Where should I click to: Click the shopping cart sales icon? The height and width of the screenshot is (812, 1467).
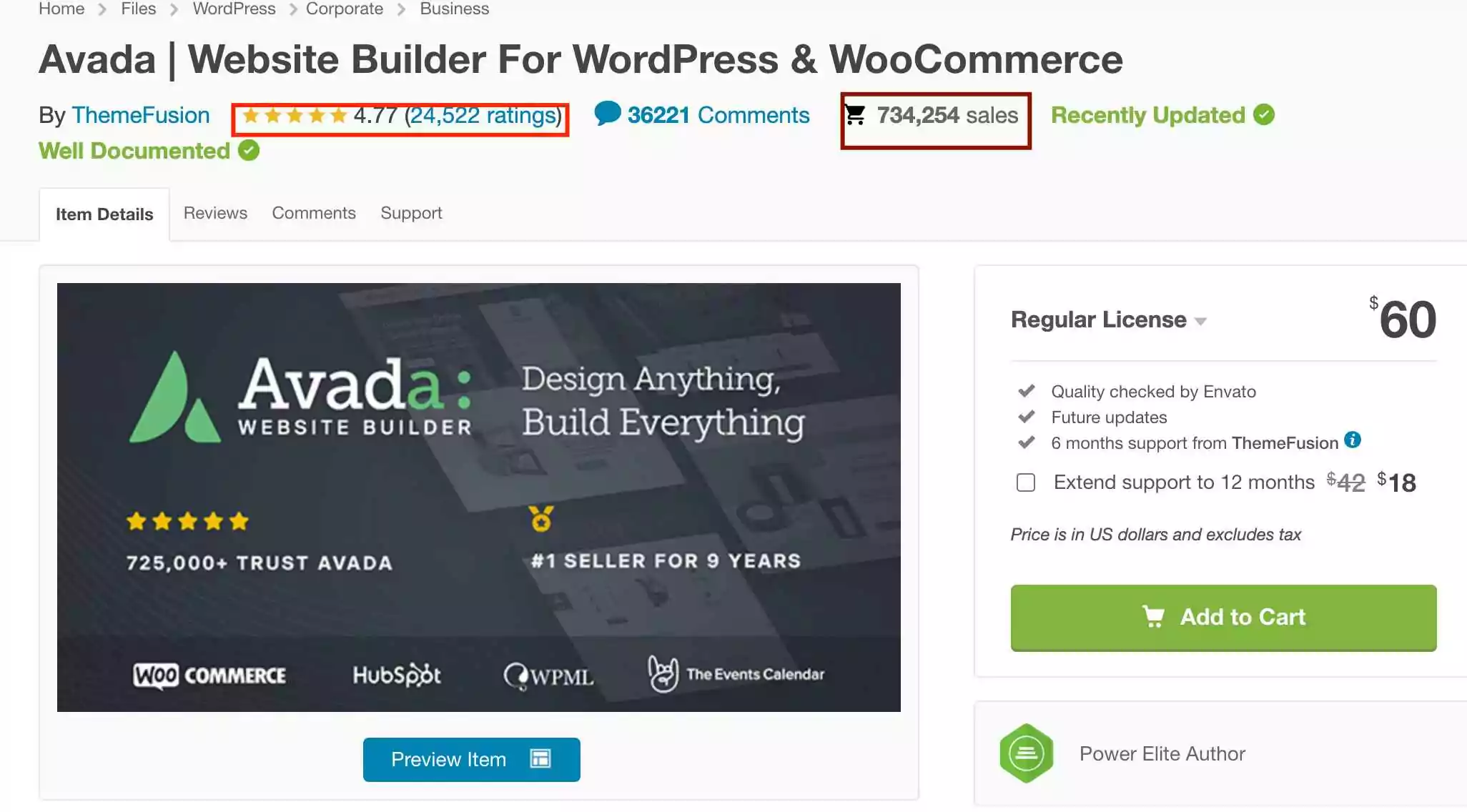click(855, 114)
